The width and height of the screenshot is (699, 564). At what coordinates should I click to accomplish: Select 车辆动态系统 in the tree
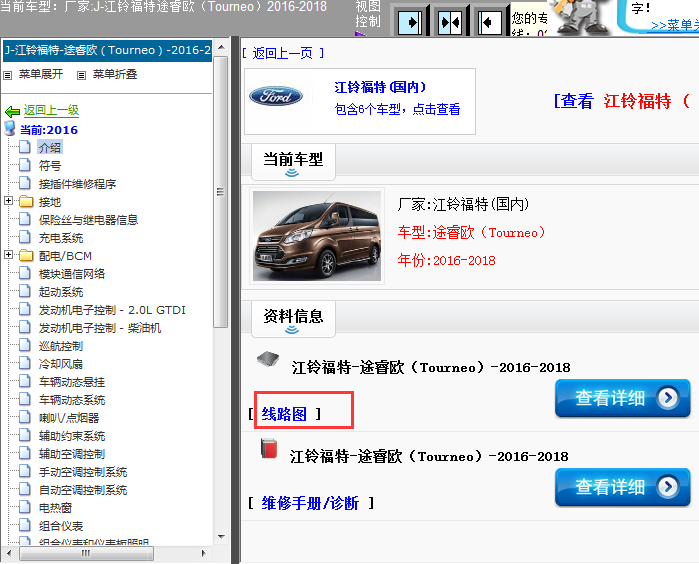(72, 400)
